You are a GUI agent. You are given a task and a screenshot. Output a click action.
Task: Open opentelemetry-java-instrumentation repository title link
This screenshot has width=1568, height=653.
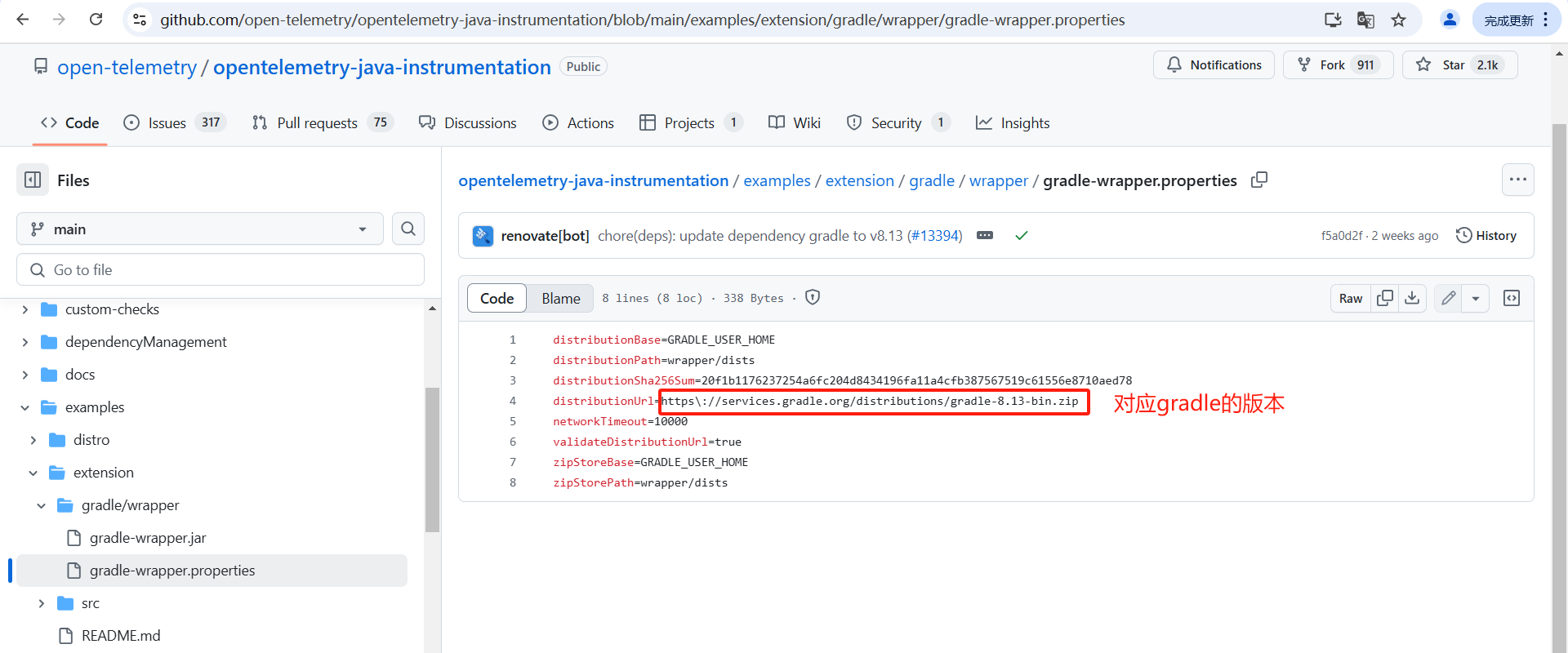[x=382, y=67]
